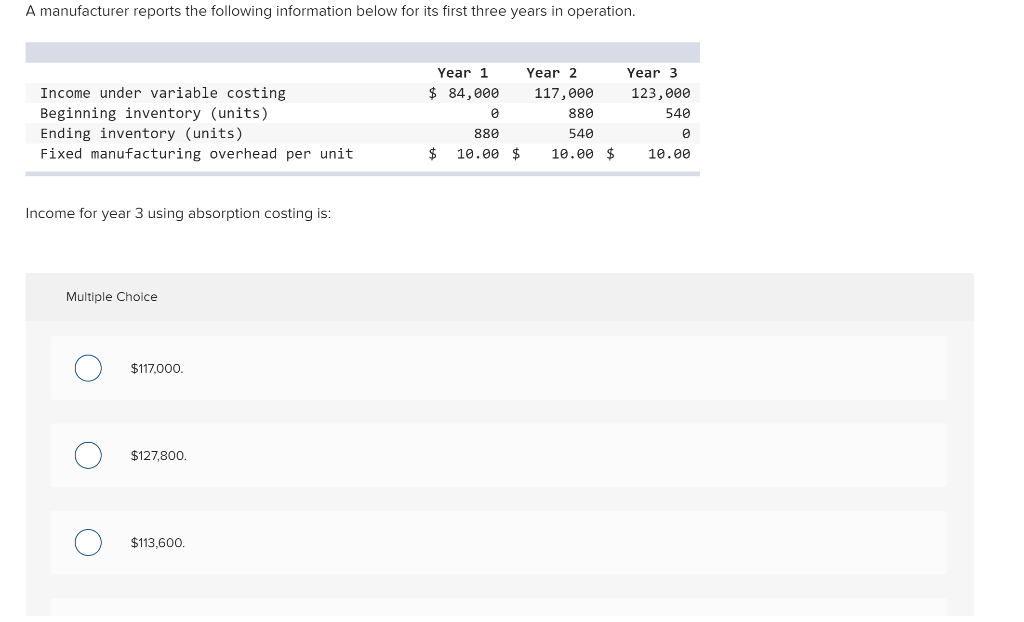Screen dimensions: 1024x622
Task: Click the 123,000 Year 3 income cell
Action: pyautogui.click(x=661, y=93)
